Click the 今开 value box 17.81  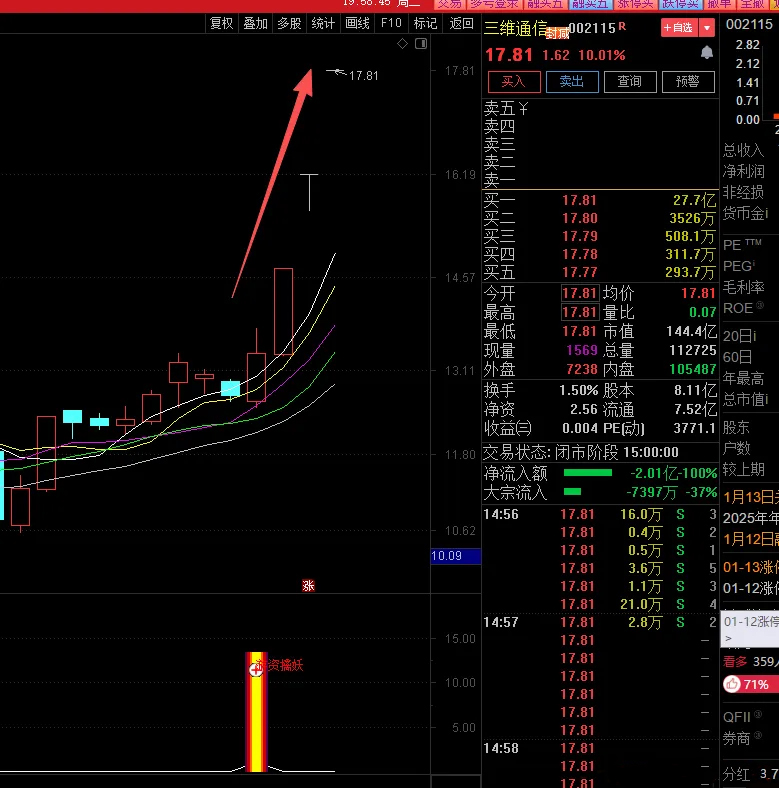(x=579, y=293)
